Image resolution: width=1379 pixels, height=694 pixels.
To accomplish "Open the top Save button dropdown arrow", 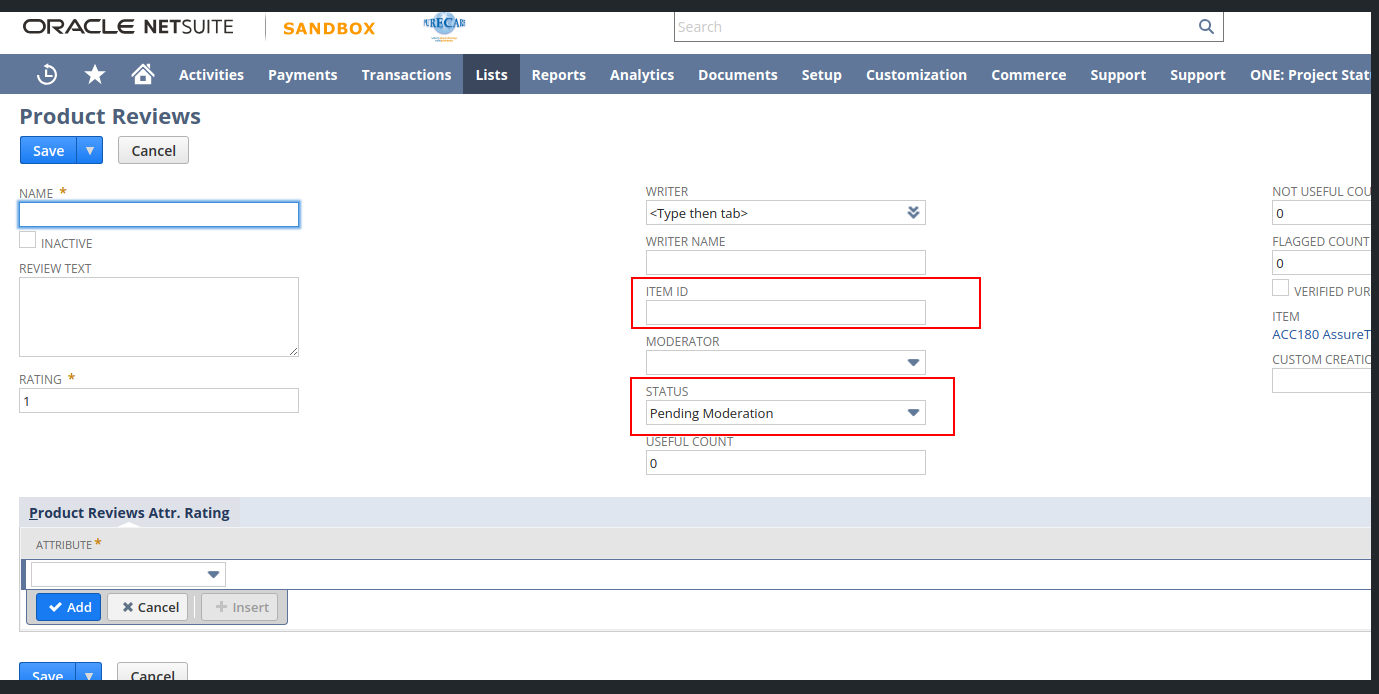I will [90, 151].
